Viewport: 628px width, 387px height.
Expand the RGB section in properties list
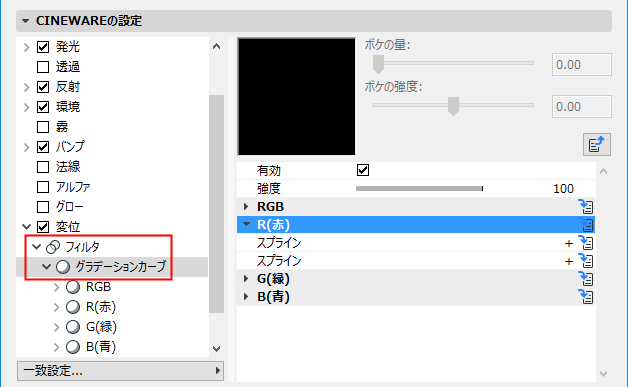point(246,207)
